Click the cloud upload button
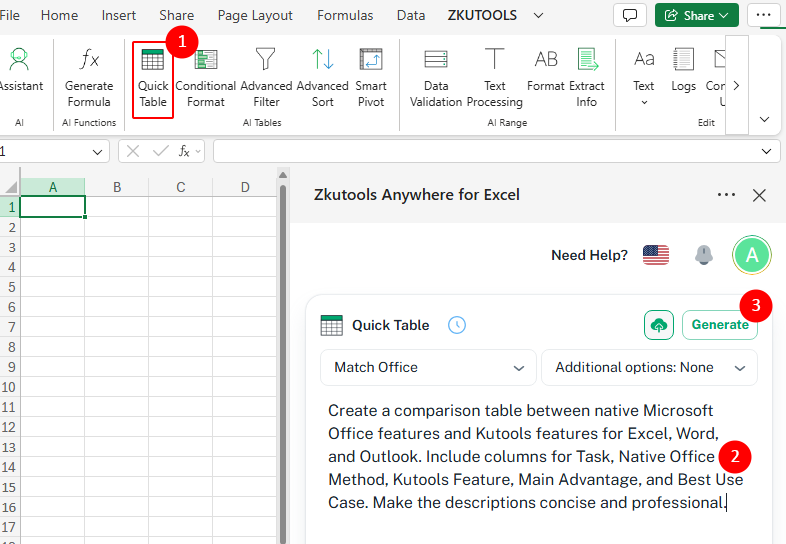Screen dimensions: 786x544 coord(659,325)
